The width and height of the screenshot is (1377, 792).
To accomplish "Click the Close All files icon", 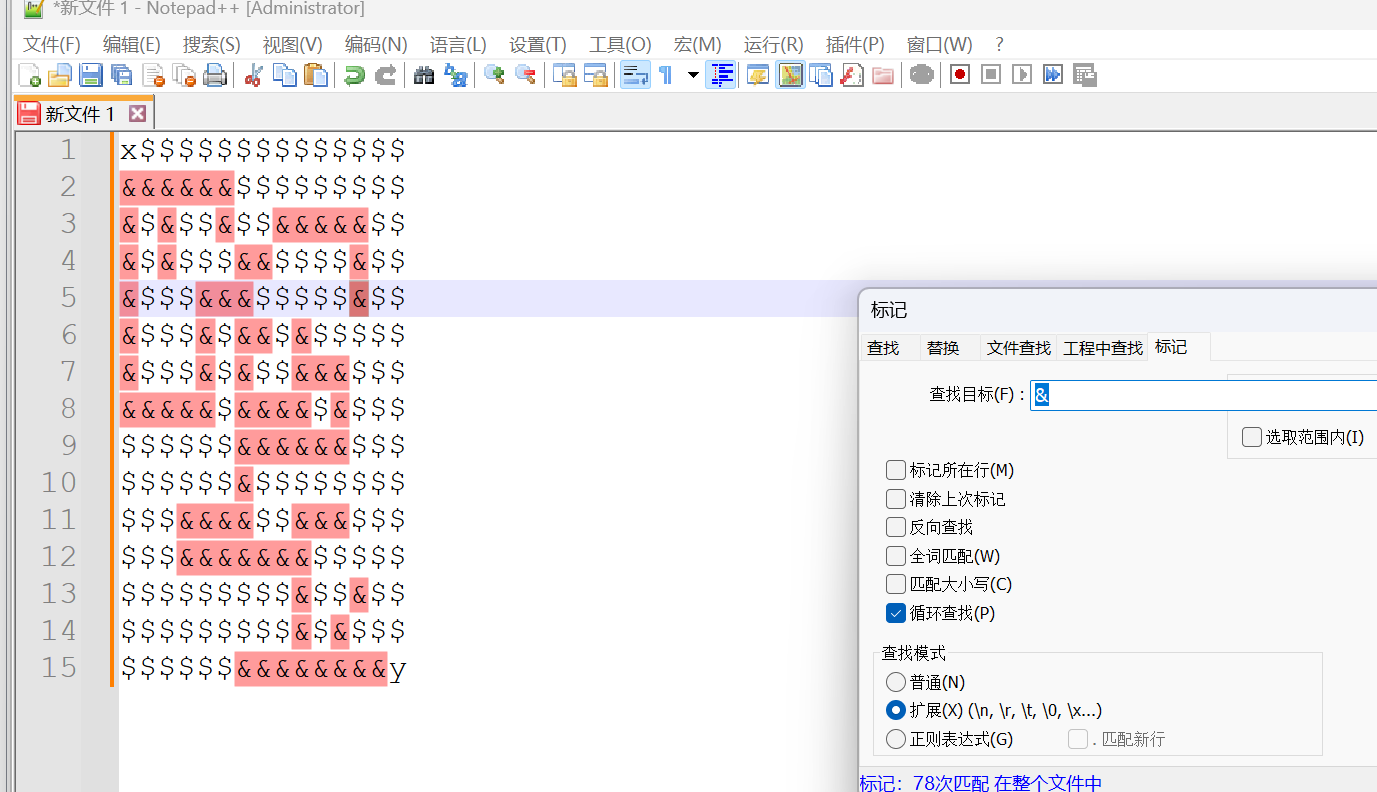I will [184, 75].
